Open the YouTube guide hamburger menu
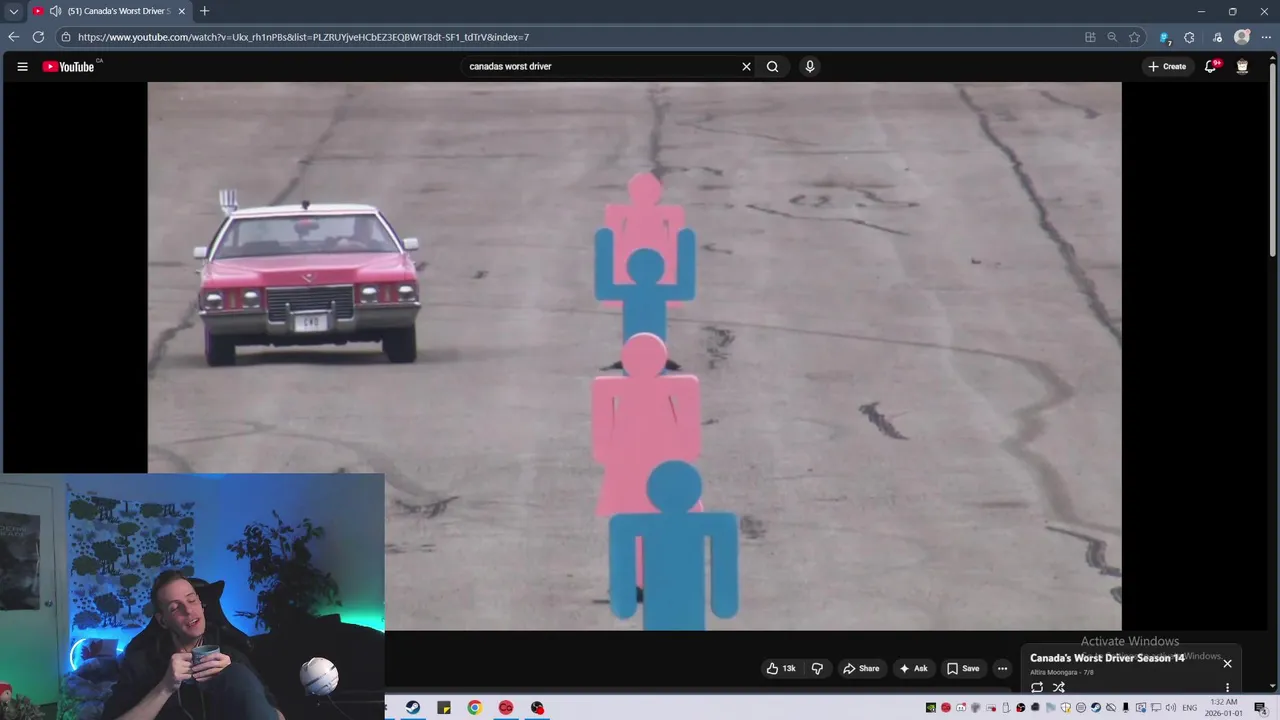Screen dimensions: 1280x720 point(22,67)
